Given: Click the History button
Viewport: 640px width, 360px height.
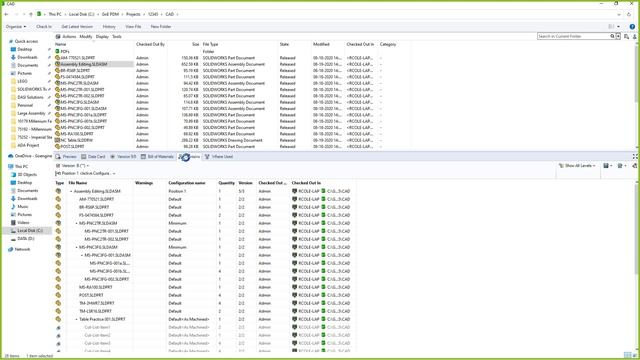Looking at the screenshot, I should (109, 27).
